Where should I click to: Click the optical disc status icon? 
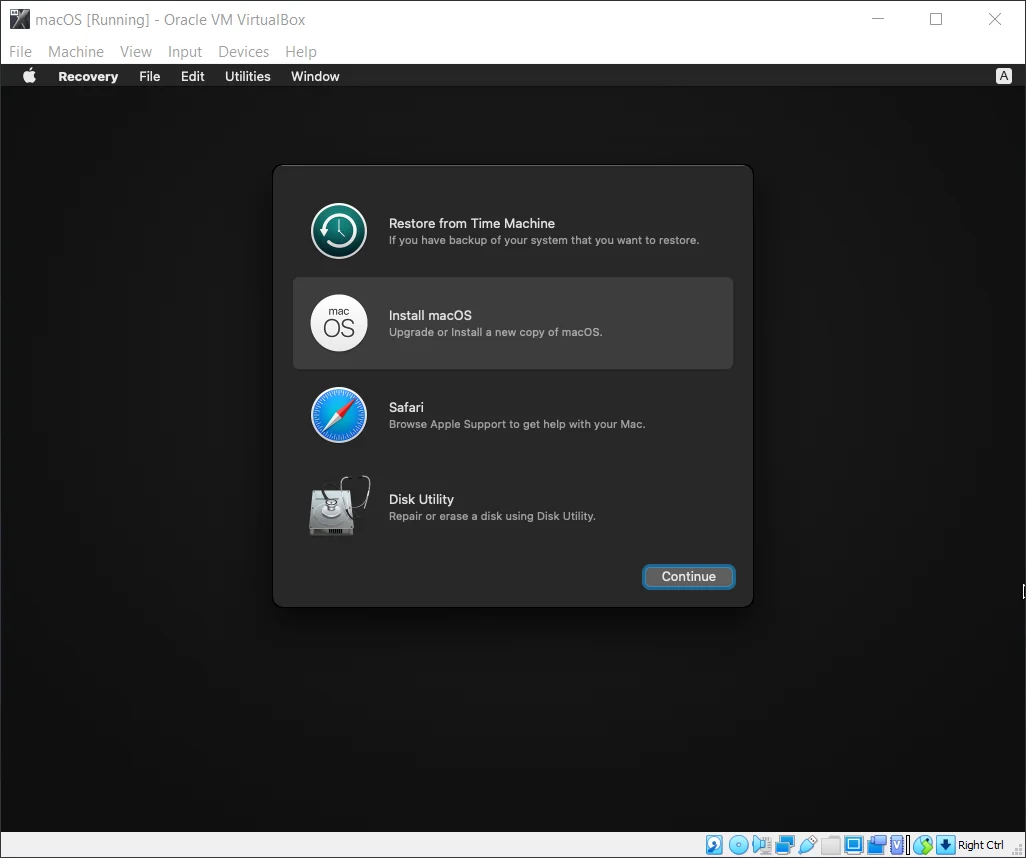738,845
